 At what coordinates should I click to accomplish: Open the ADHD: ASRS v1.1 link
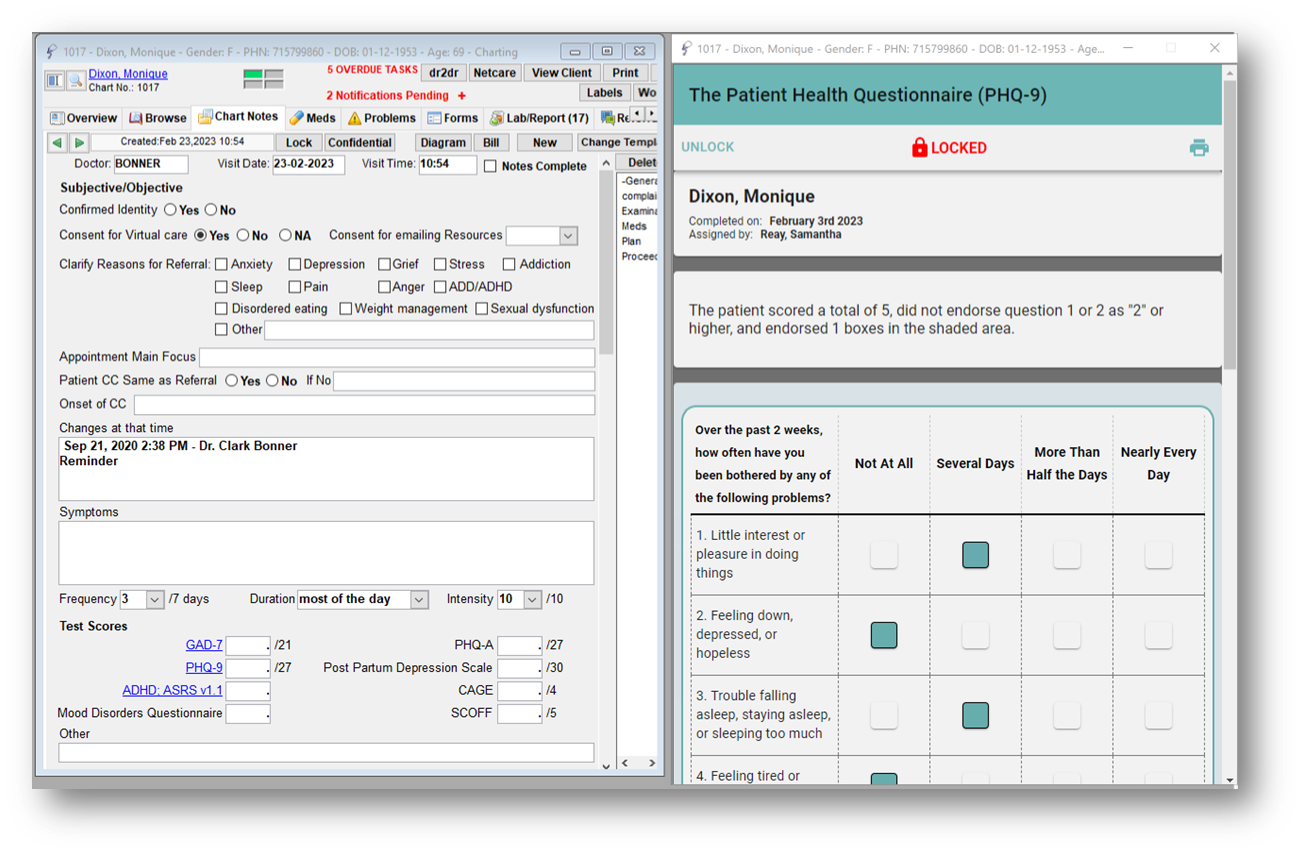click(172, 691)
